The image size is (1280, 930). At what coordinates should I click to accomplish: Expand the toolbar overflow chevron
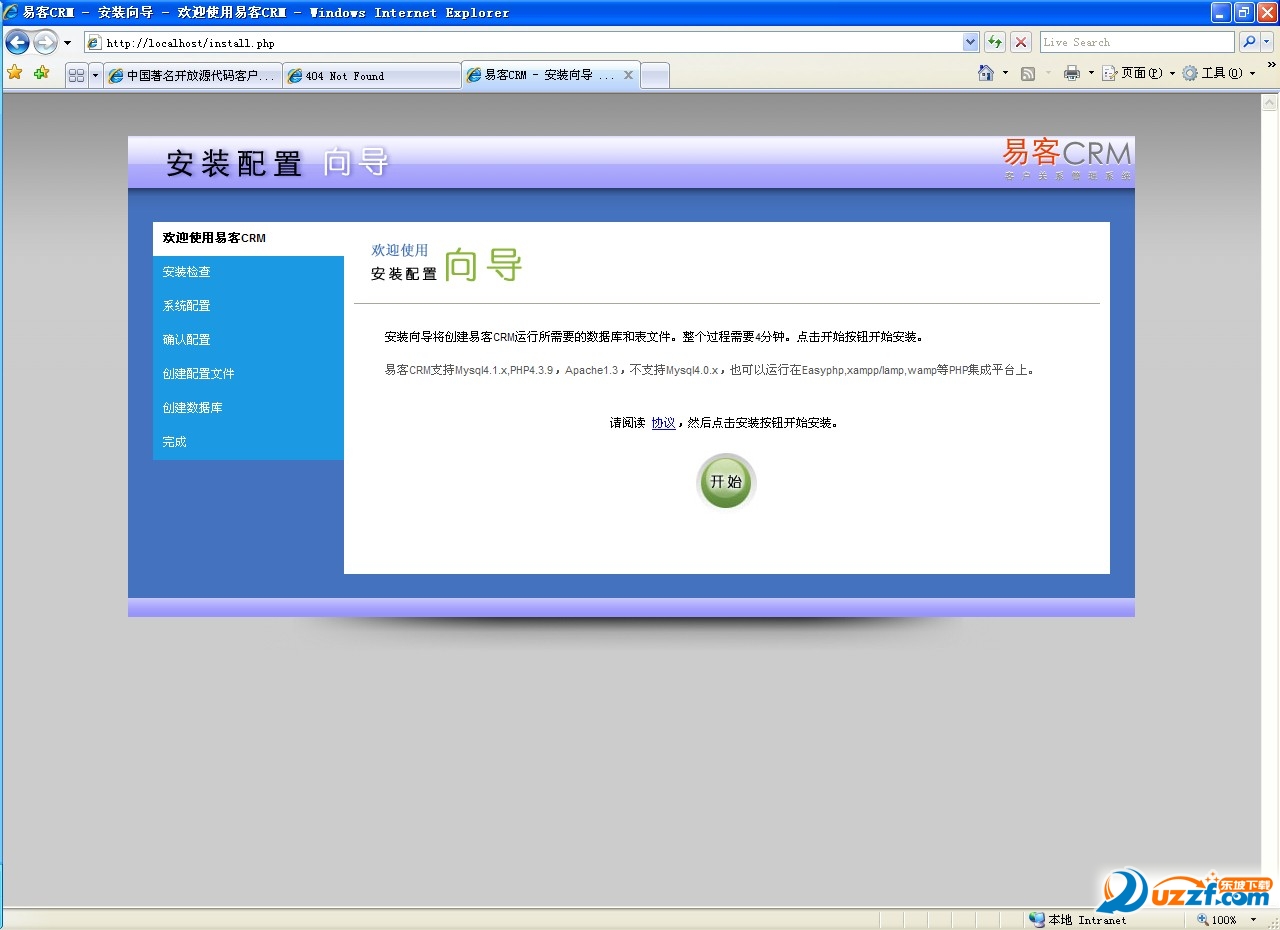click(x=1272, y=65)
